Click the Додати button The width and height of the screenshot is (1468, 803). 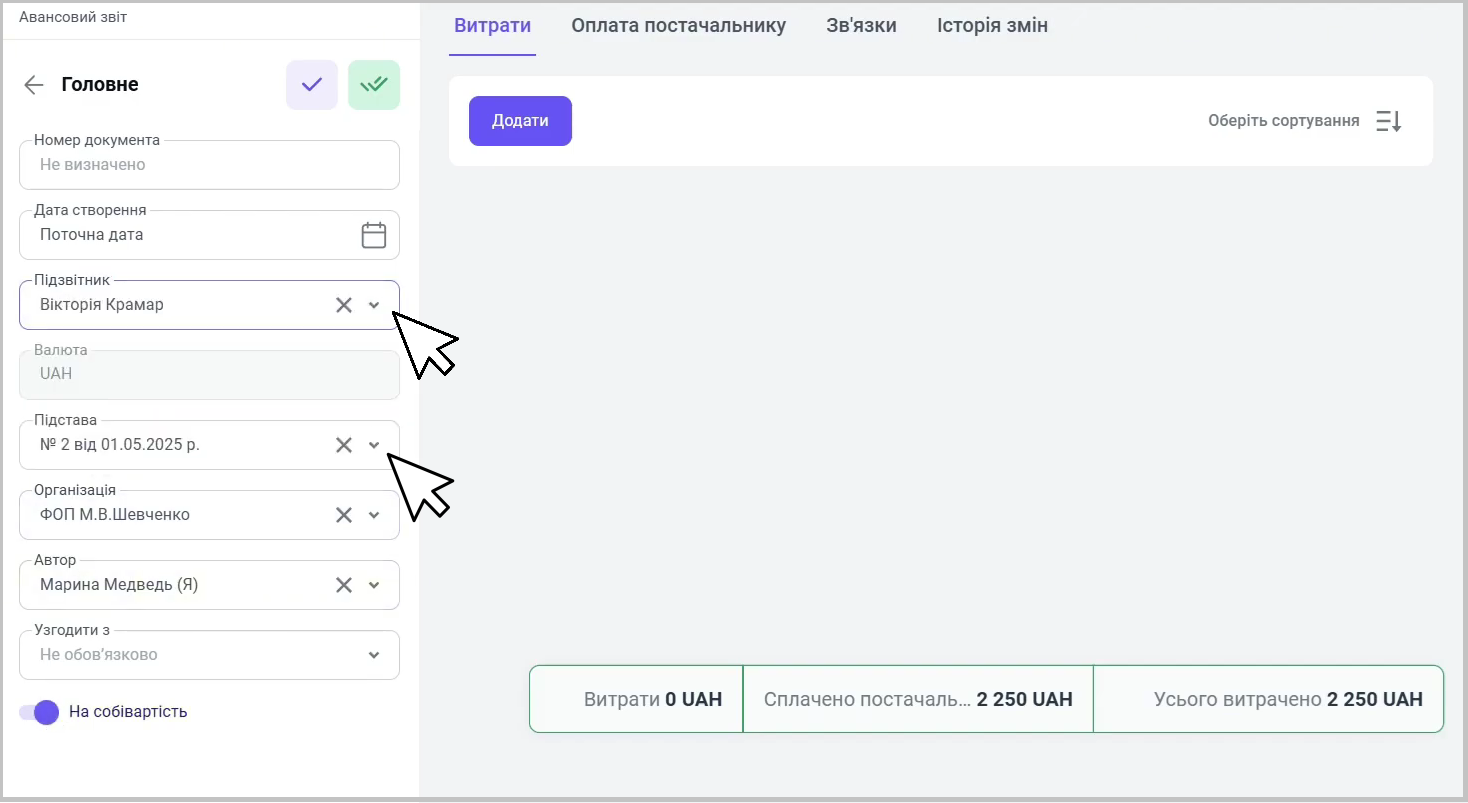(x=520, y=121)
